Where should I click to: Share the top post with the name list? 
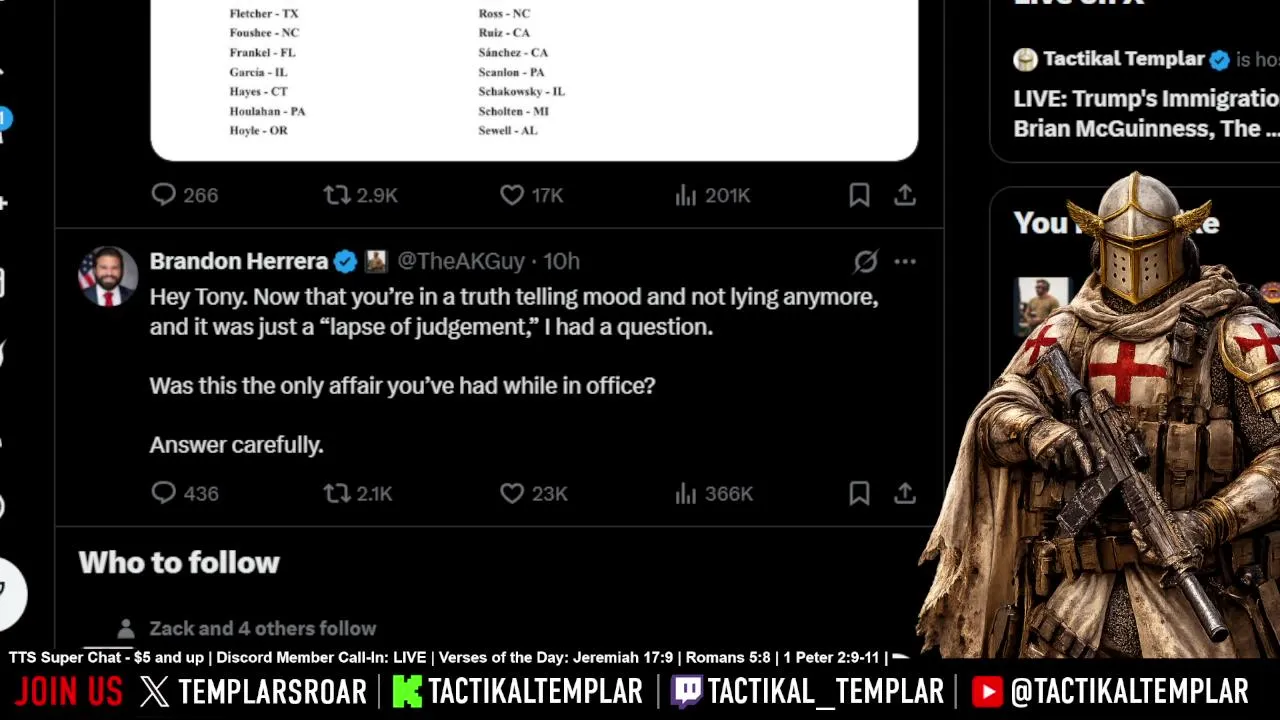tap(905, 195)
